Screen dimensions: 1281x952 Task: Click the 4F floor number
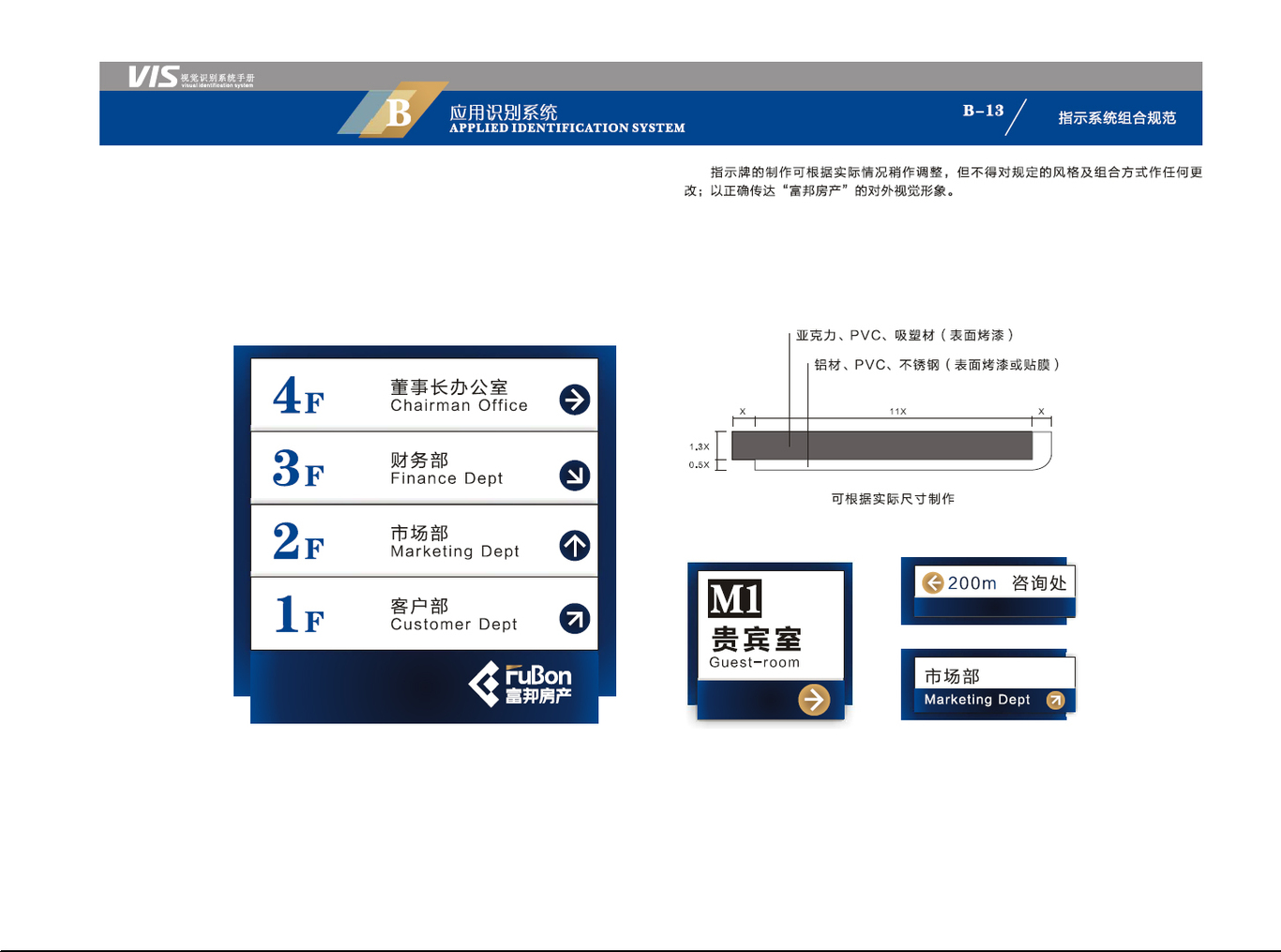click(x=298, y=396)
